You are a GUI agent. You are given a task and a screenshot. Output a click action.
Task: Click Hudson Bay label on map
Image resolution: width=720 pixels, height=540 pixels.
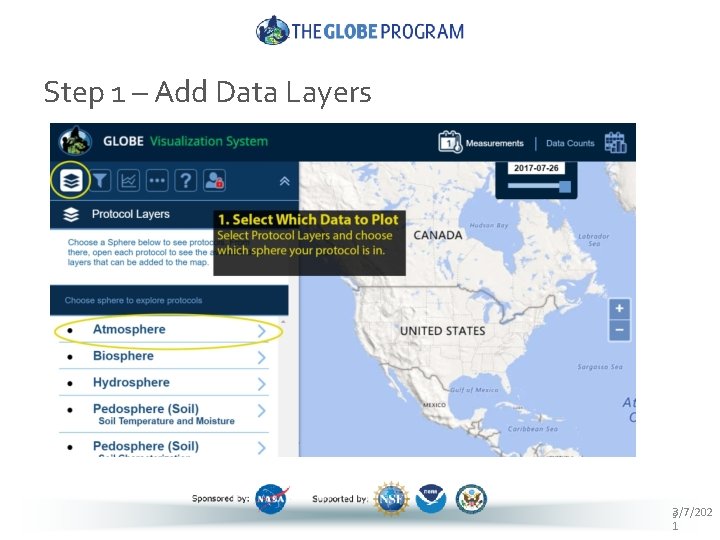[489, 225]
